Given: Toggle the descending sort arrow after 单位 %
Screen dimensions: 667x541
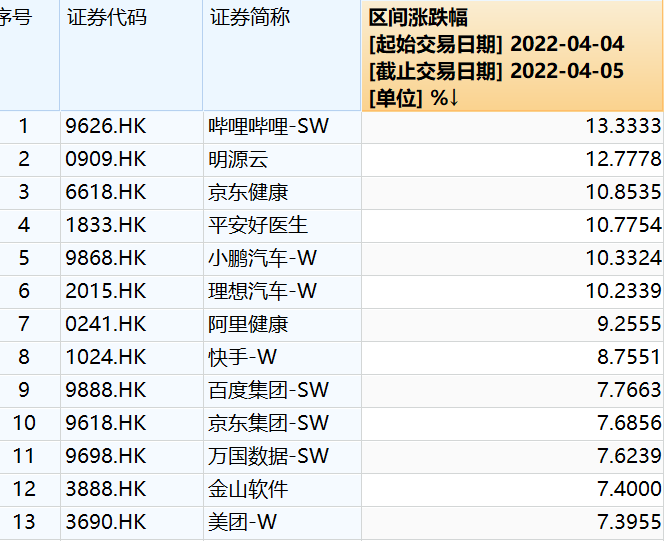Looking at the screenshot, I should point(453,97).
